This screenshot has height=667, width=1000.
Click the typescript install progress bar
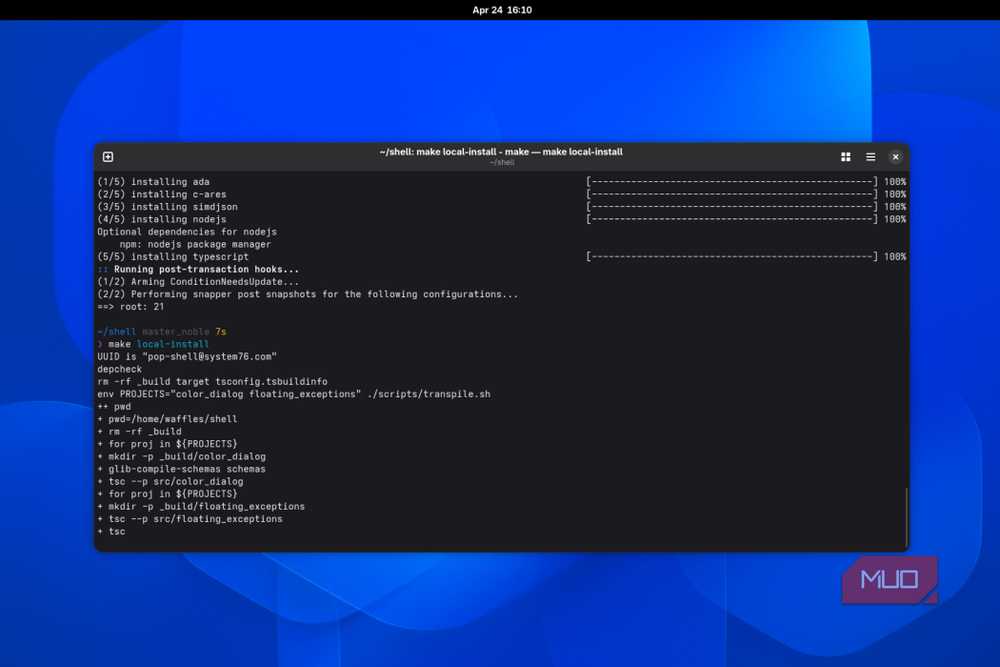[x=732, y=257]
